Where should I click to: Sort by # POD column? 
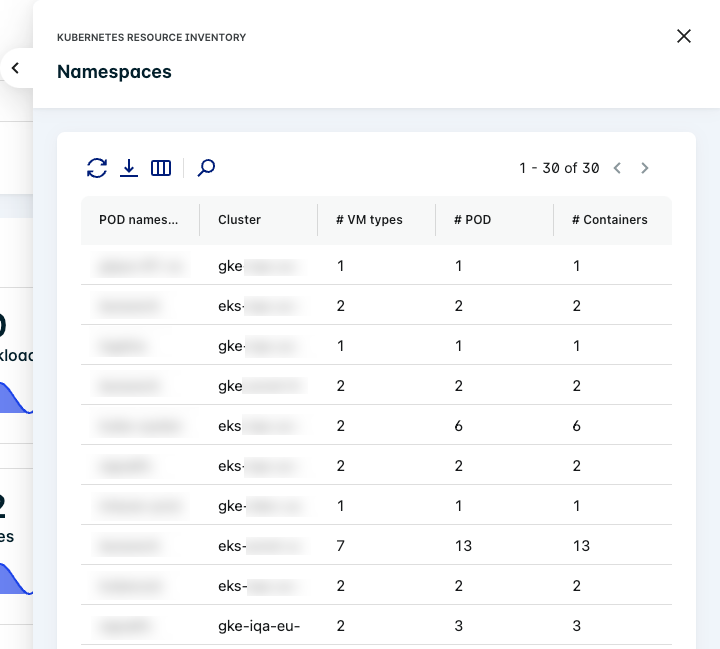coord(472,220)
